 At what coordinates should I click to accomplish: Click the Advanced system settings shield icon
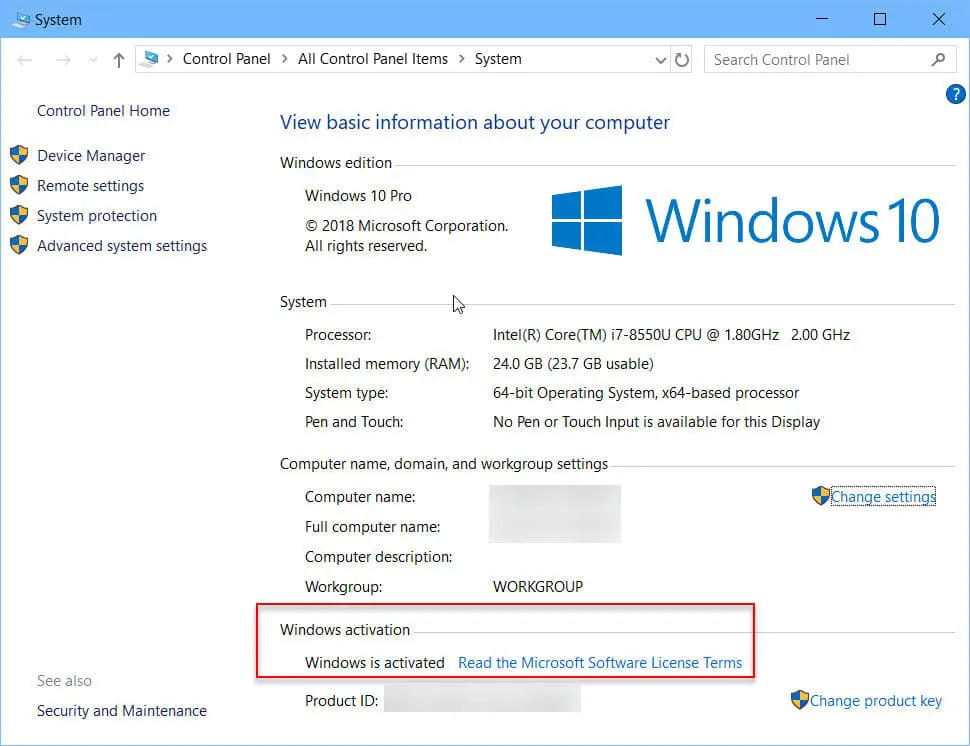(x=20, y=245)
